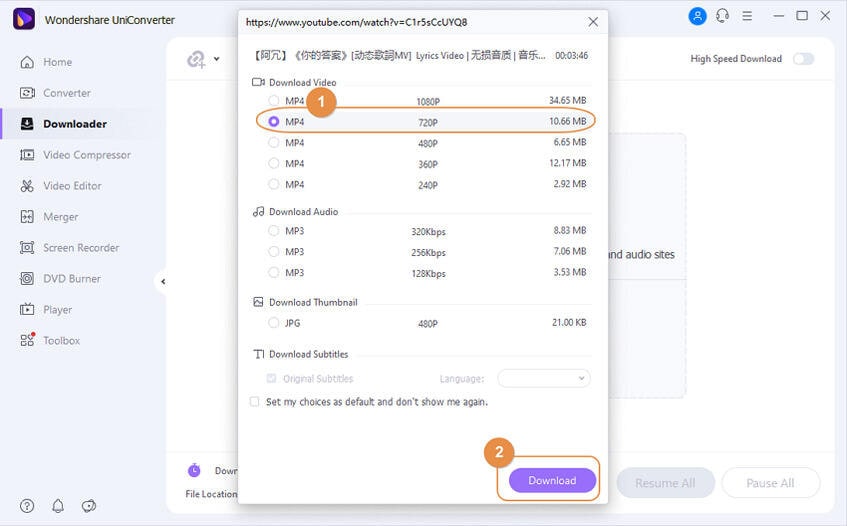Open the feedback chat icon

pyautogui.click(x=89, y=506)
